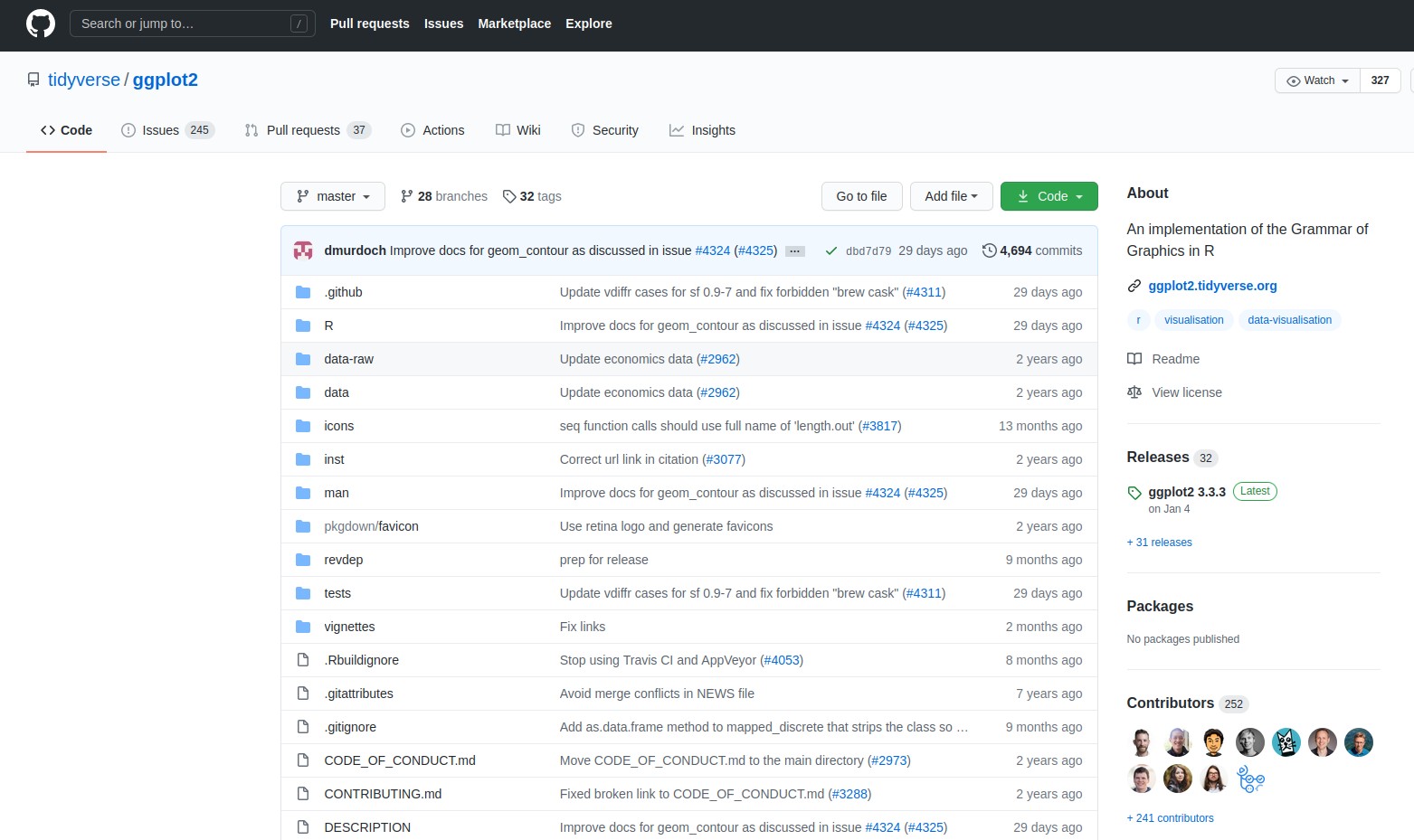Click the GitHub Octocat logo
Screen dimensions: 1414x840
(x=41, y=24)
